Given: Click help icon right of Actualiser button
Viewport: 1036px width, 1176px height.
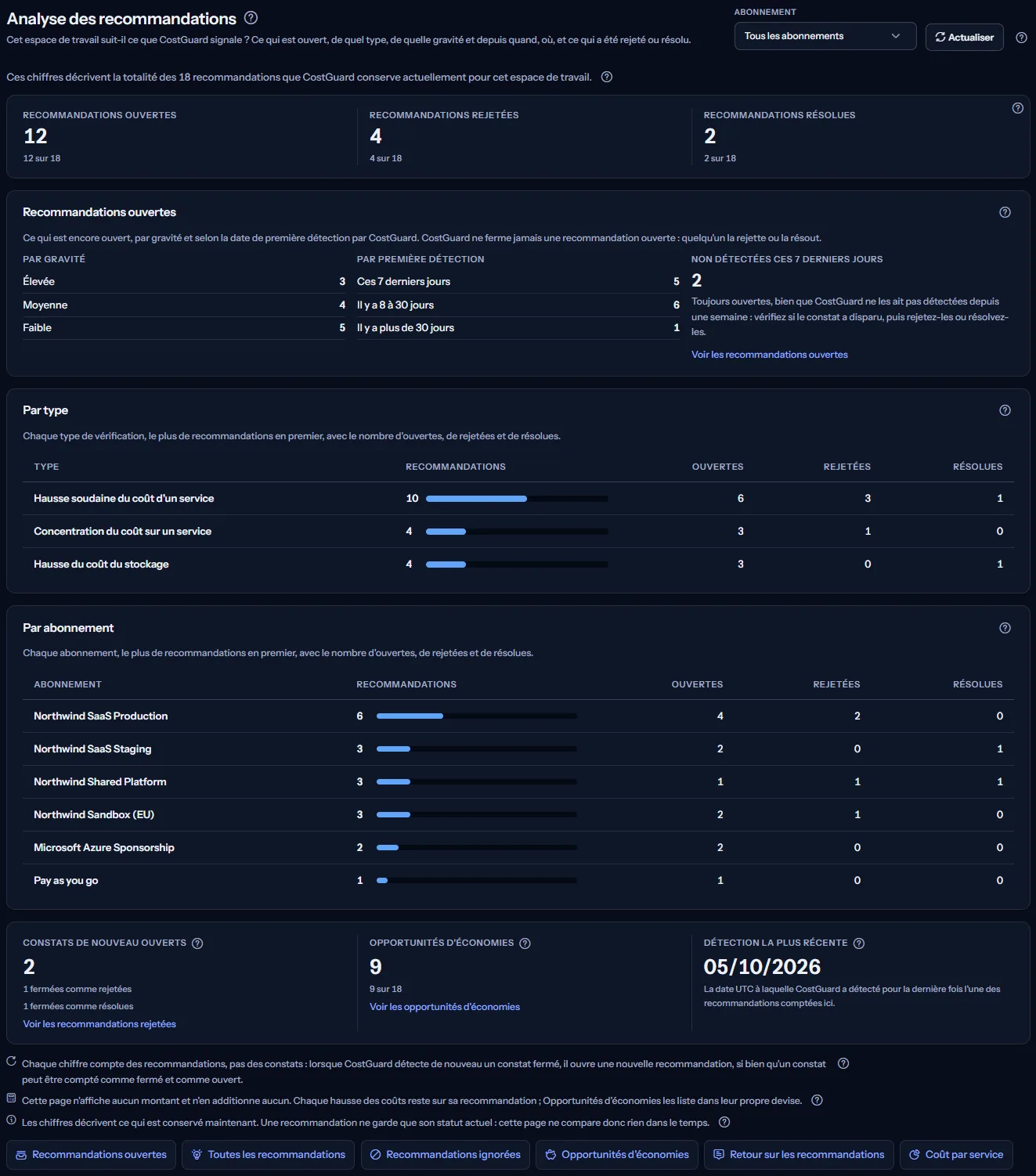Looking at the screenshot, I should [1021, 37].
